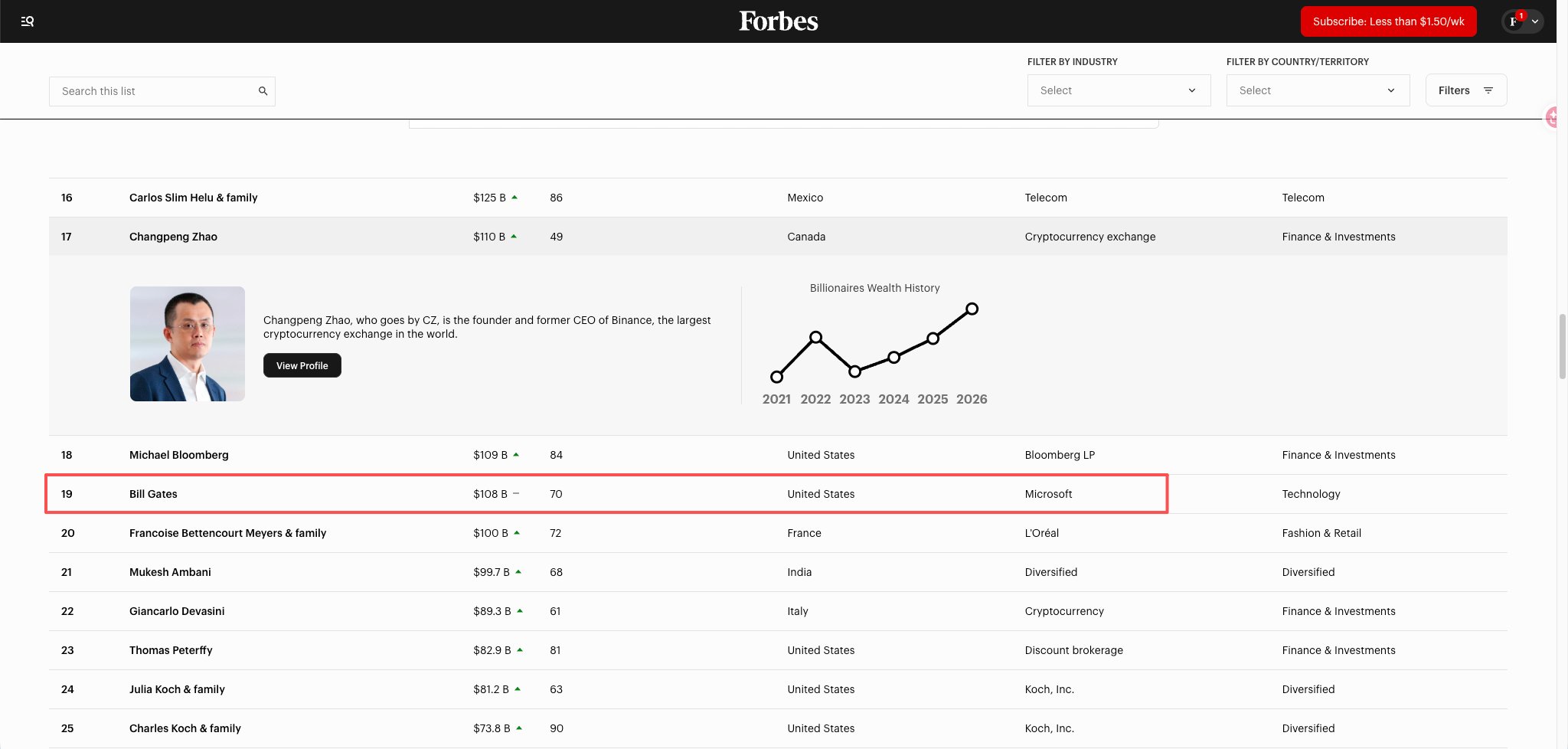Expand the Mukesh Ambani row

click(x=170, y=572)
